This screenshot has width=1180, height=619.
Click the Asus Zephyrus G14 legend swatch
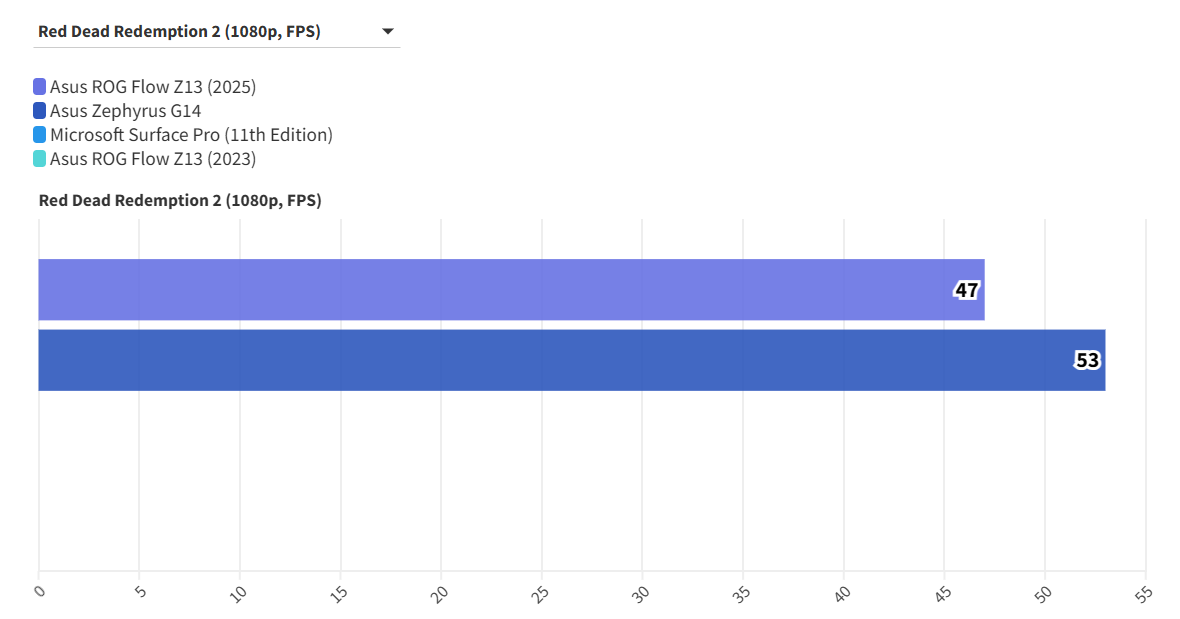point(40,111)
